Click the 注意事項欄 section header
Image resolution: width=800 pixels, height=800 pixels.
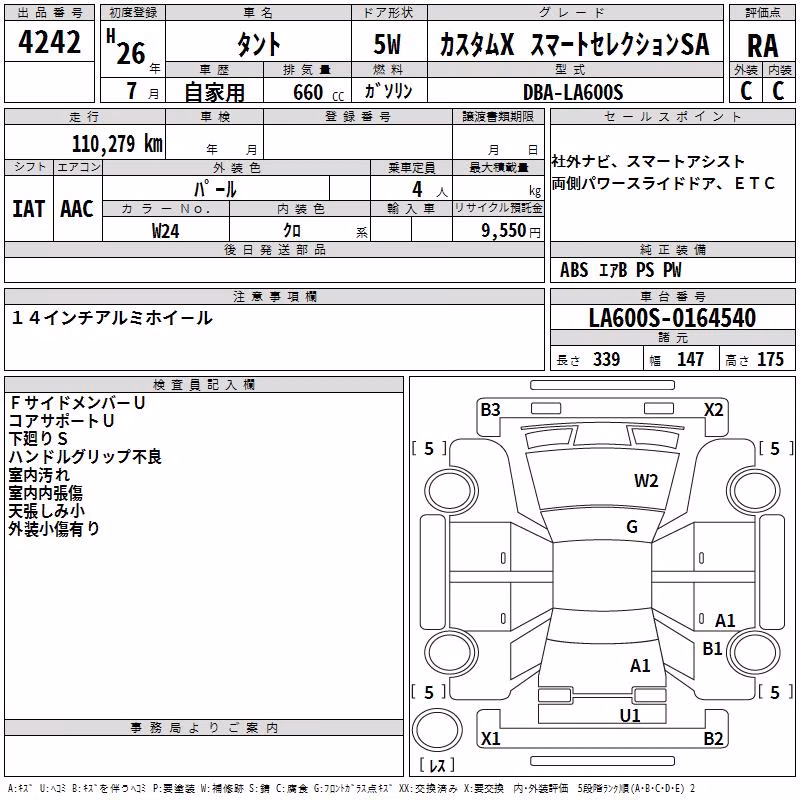275,296
